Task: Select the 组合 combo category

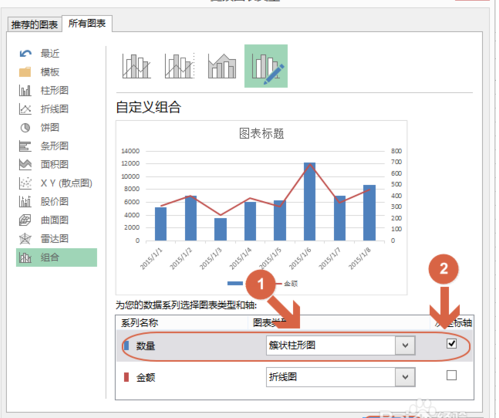Action: [x=57, y=257]
